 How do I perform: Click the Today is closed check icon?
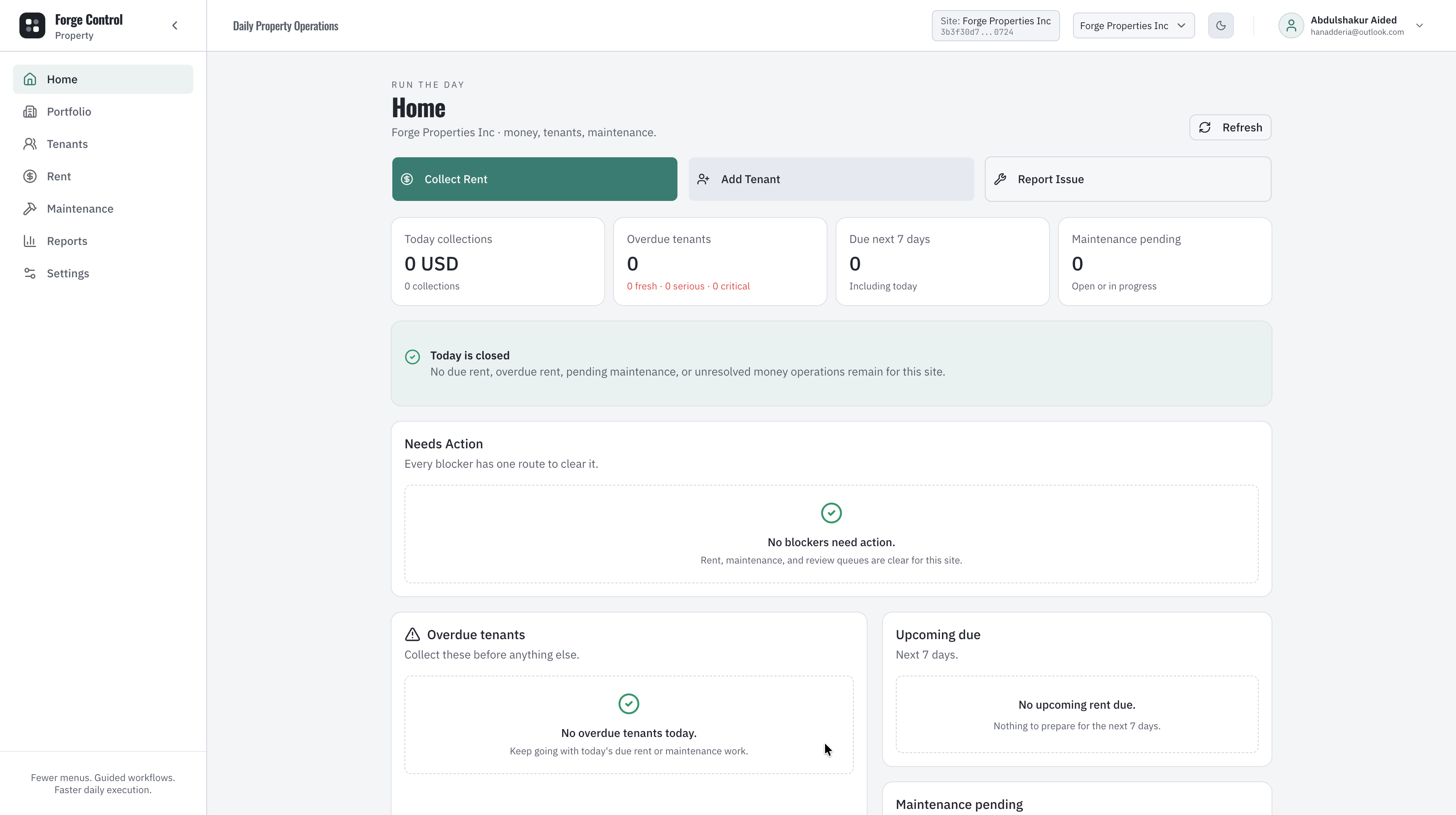point(413,357)
